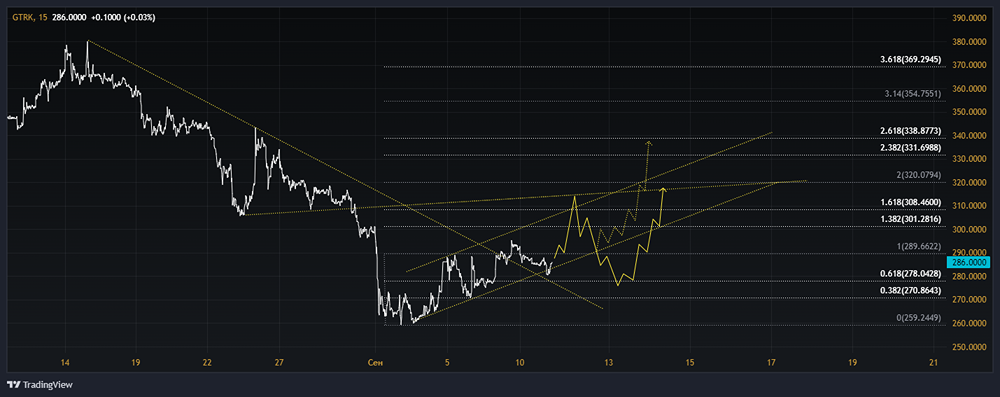Click date label 5 on time axis
Screen dimensions: 1000x397
click(x=447, y=363)
